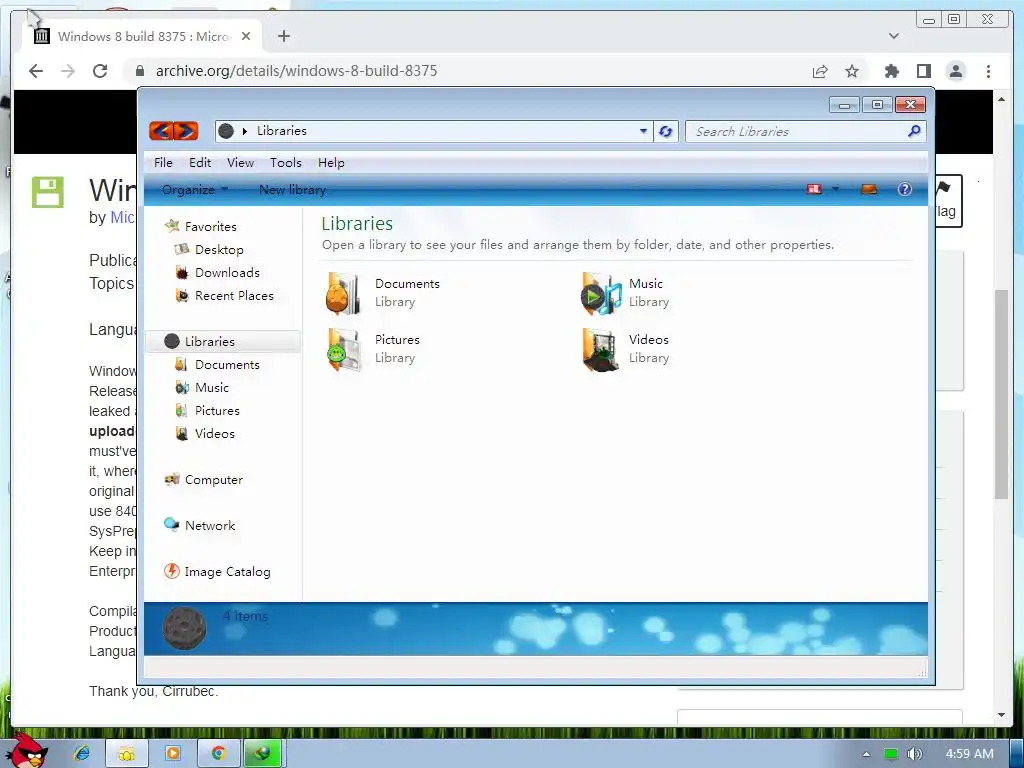Launch Internet Explorer from taskbar

pos(82,753)
